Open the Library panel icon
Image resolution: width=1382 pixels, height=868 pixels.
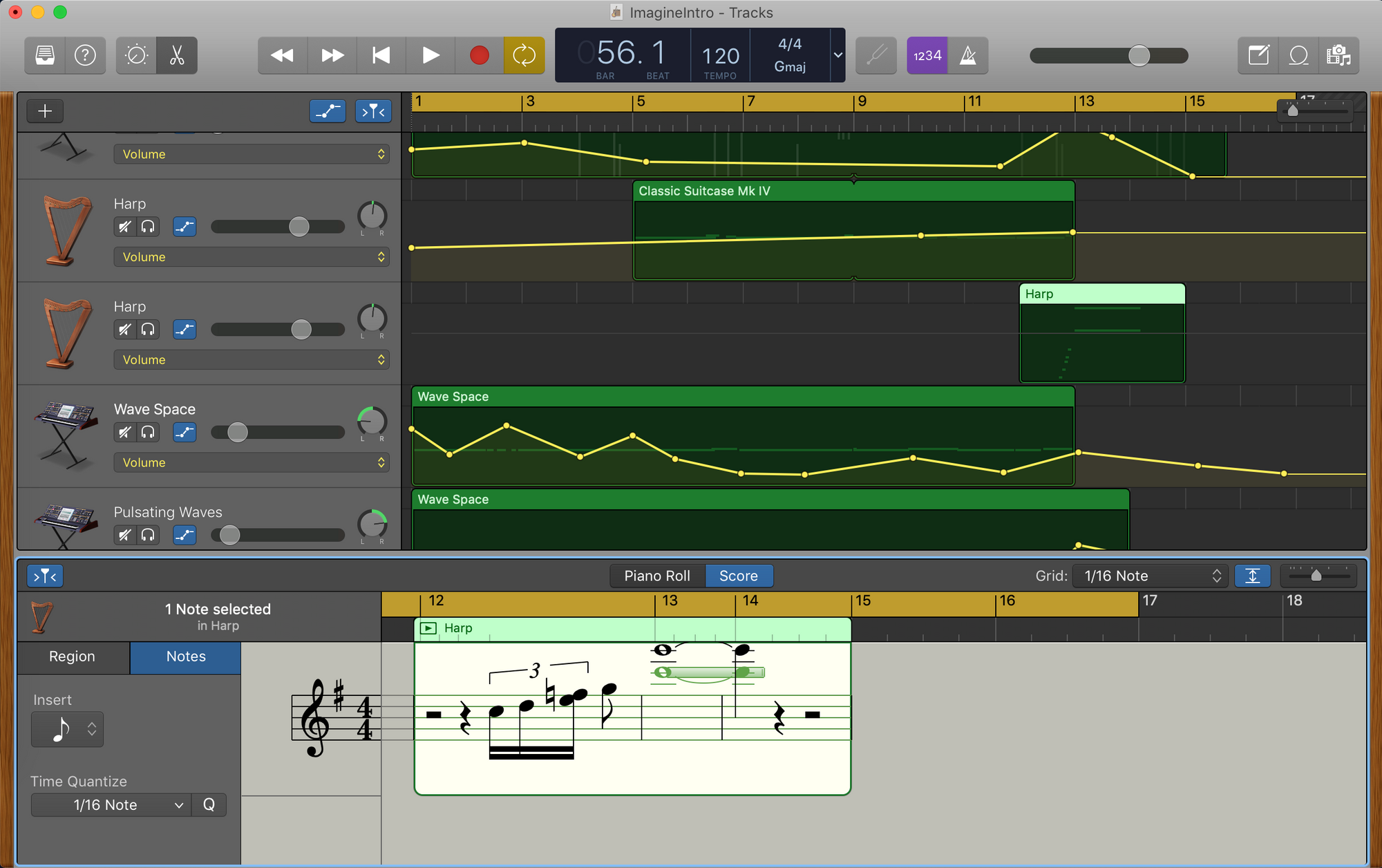[x=45, y=55]
